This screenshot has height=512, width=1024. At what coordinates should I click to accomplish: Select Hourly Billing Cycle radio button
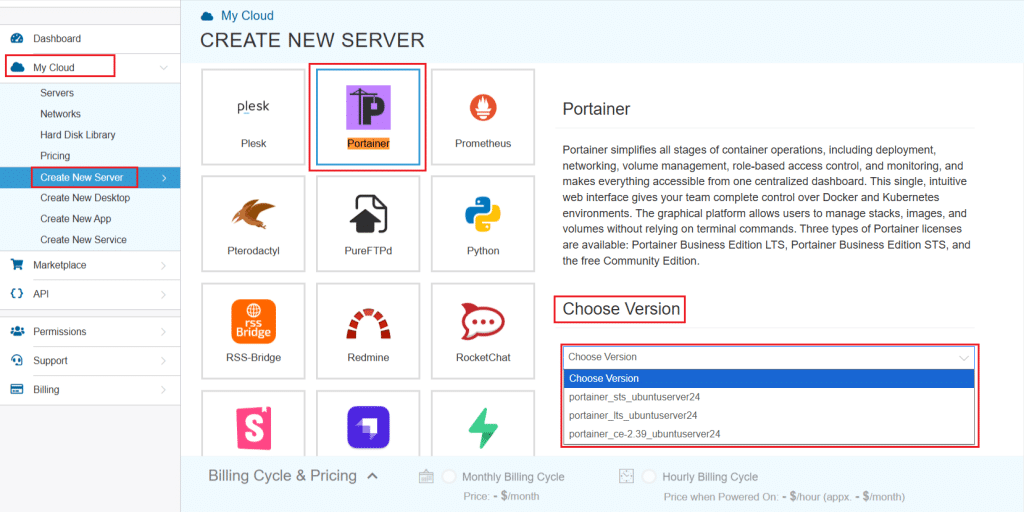pos(648,477)
